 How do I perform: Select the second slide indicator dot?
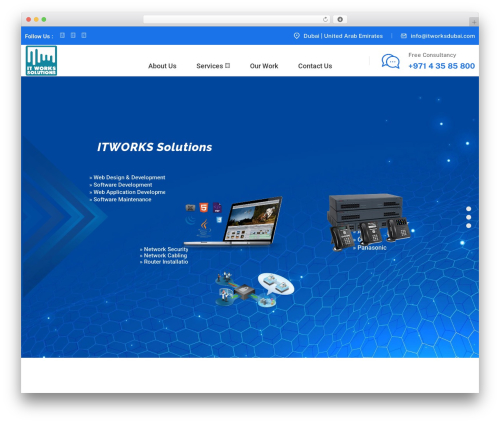(468, 217)
